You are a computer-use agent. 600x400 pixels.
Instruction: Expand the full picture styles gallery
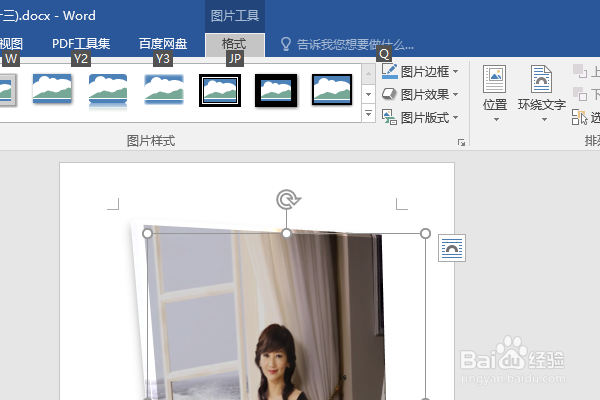pyautogui.click(x=368, y=114)
